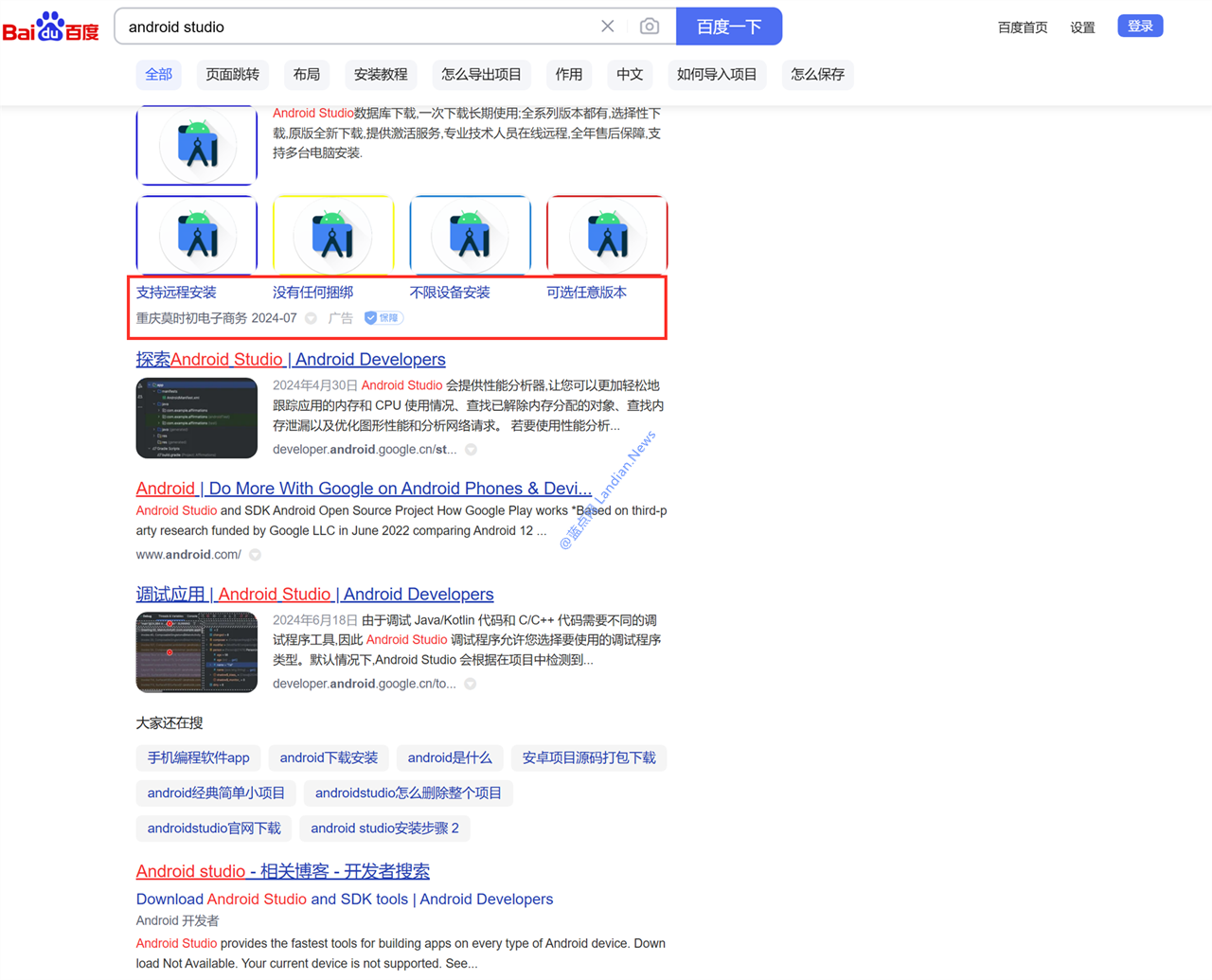The height and width of the screenshot is (980, 1212).
Task: Open Download Android Studio and SDK tools link
Action: click(345, 900)
